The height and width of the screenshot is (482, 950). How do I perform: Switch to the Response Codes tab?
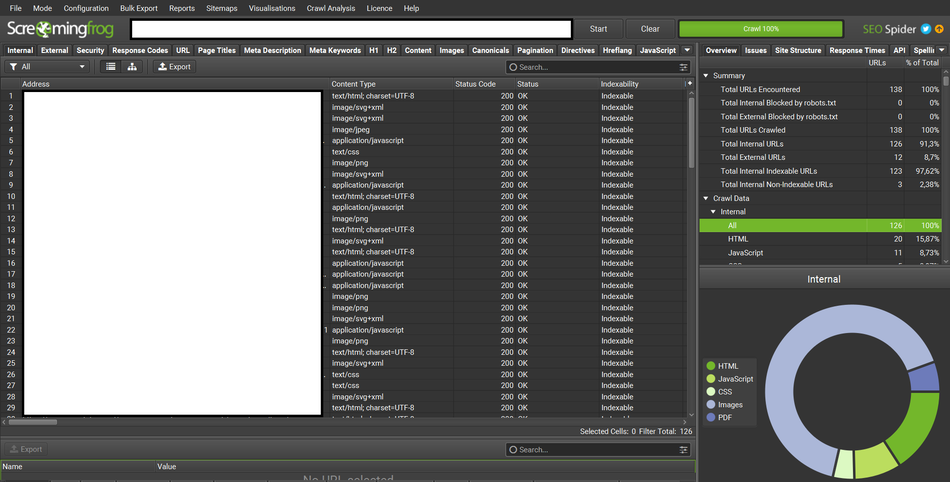pyautogui.click(x=140, y=50)
